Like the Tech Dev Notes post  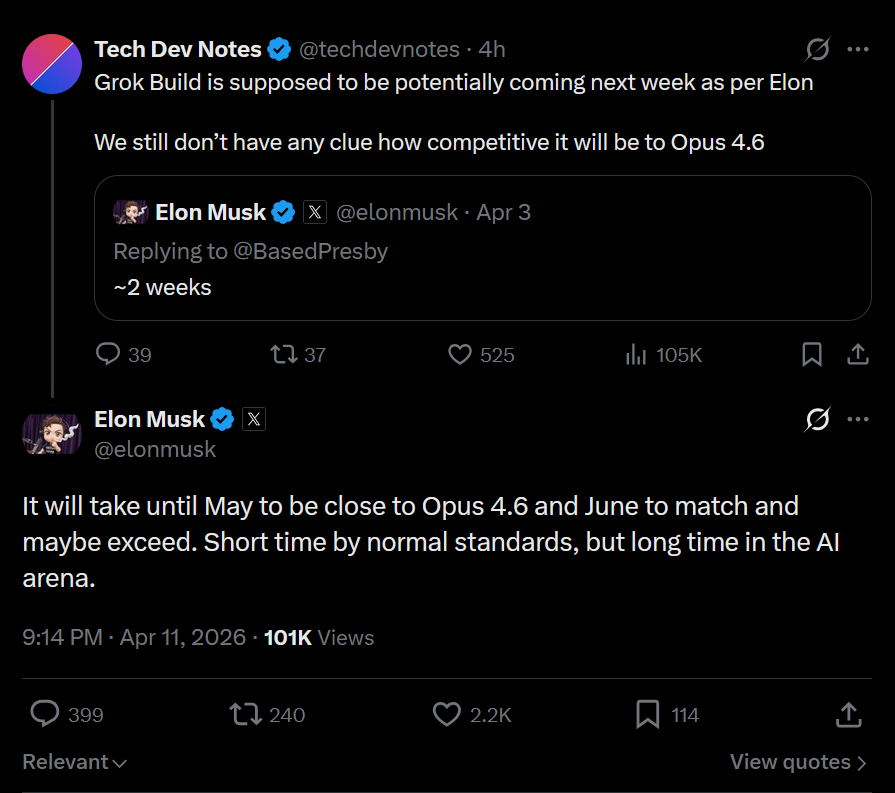[460, 355]
